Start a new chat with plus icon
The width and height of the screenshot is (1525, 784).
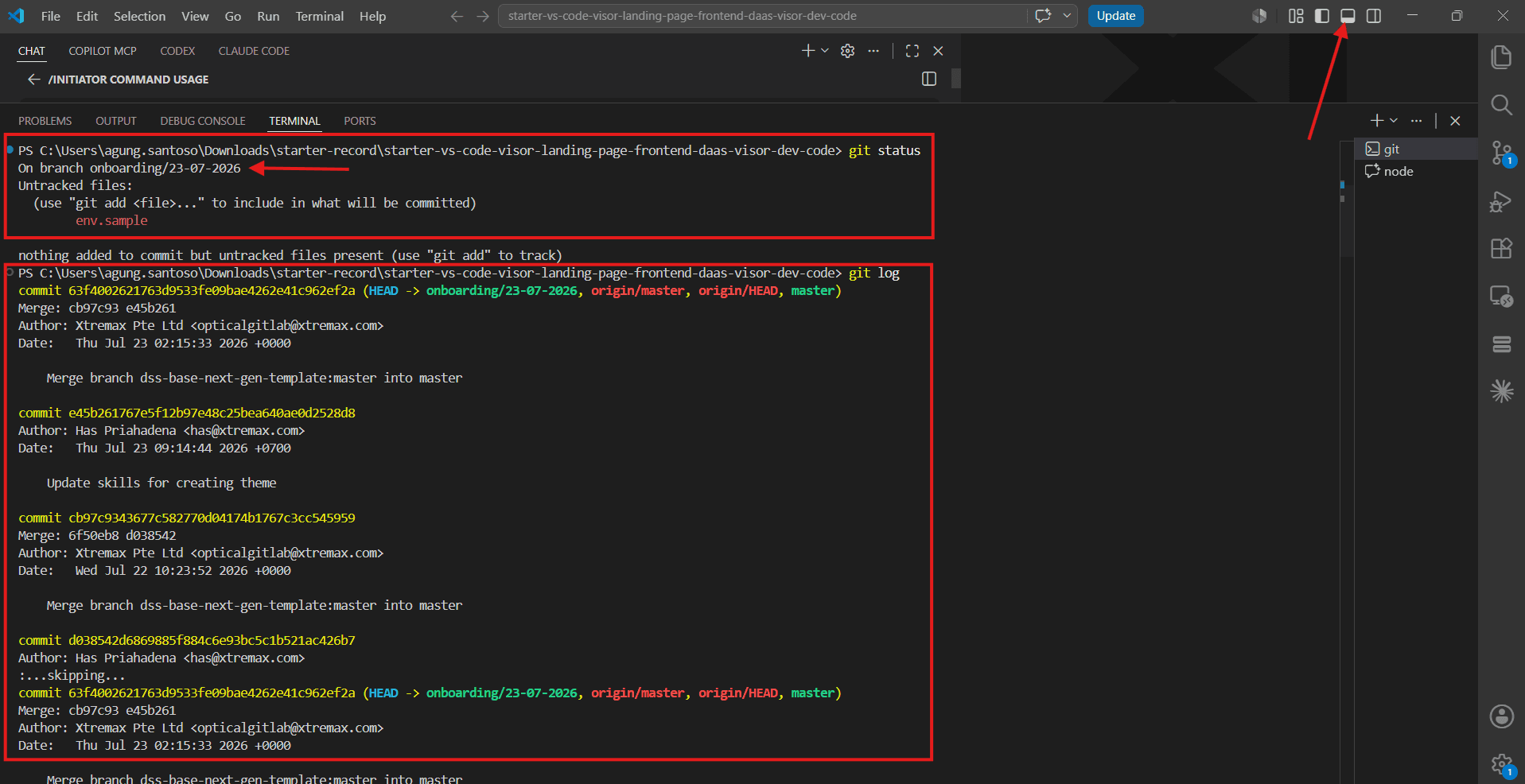tap(807, 51)
